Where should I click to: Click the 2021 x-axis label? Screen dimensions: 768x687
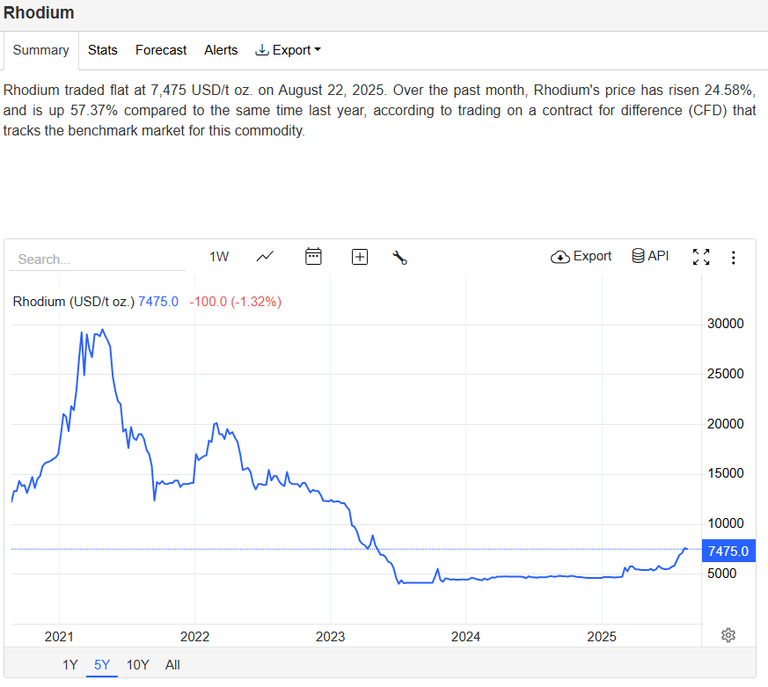(x=59, y=637)
